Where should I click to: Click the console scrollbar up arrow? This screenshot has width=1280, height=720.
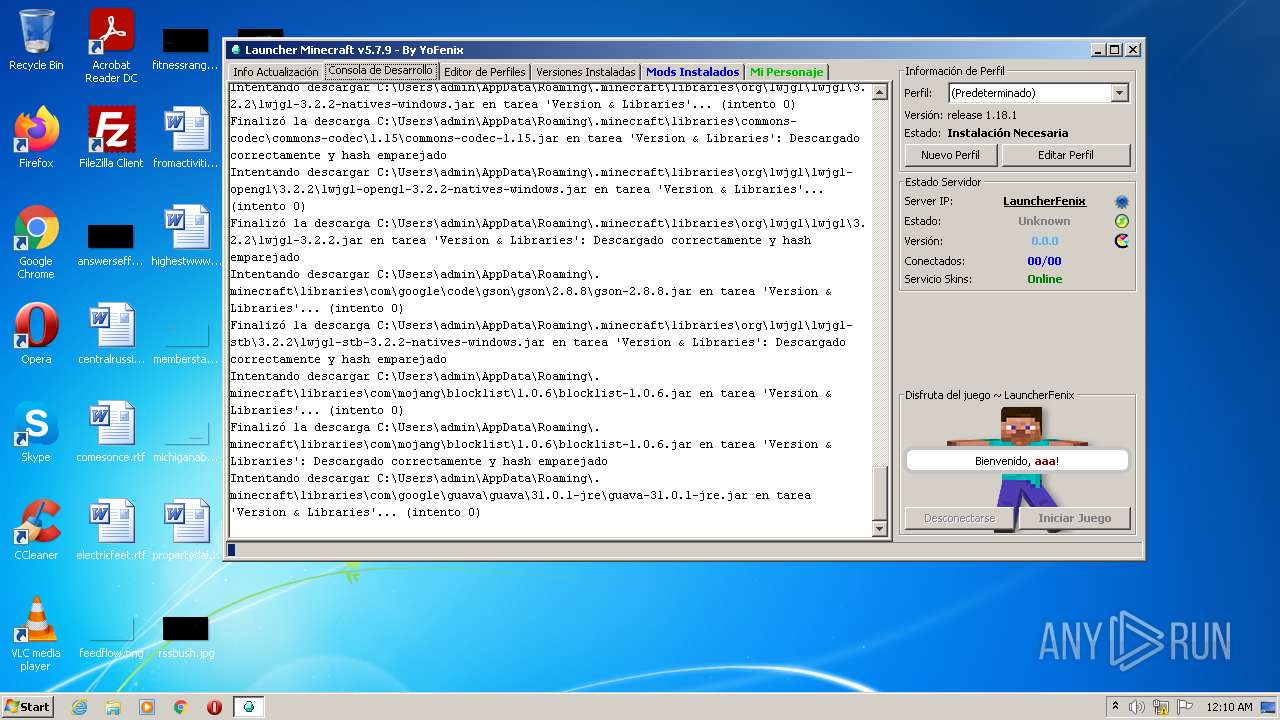click(x=880, y=92)
